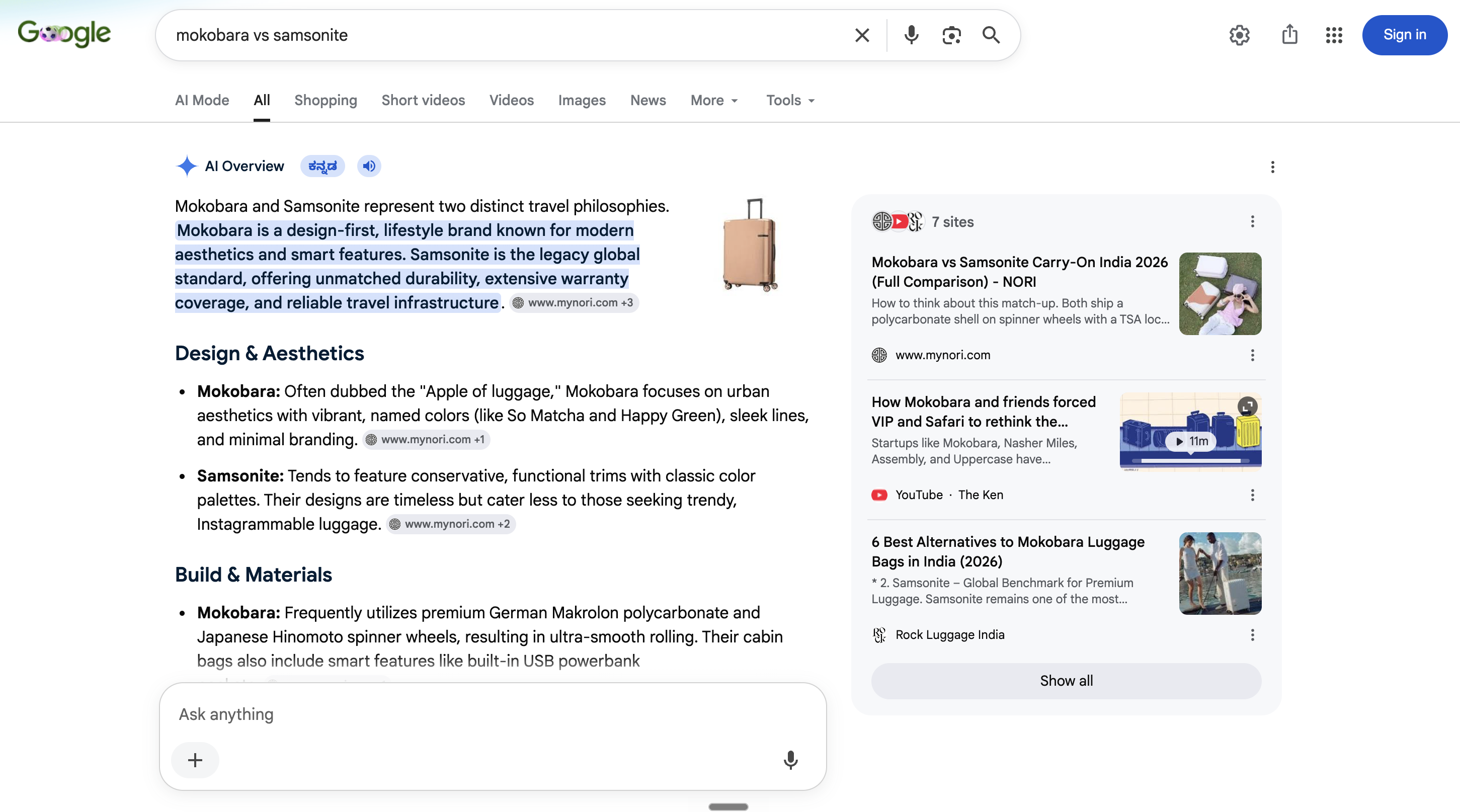Open the Tools dropdown
Viewport: 1460px width, 812px height.
790,100
